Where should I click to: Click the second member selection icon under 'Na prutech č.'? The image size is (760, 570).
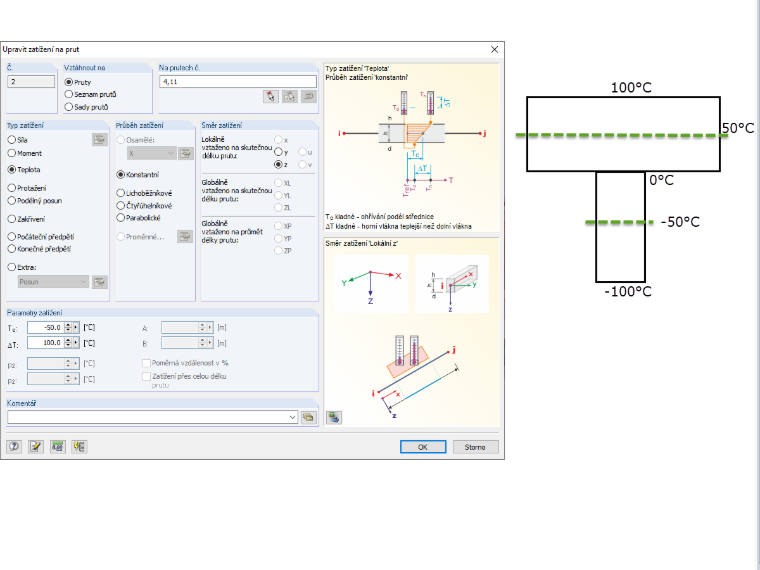tap(290, 96)
